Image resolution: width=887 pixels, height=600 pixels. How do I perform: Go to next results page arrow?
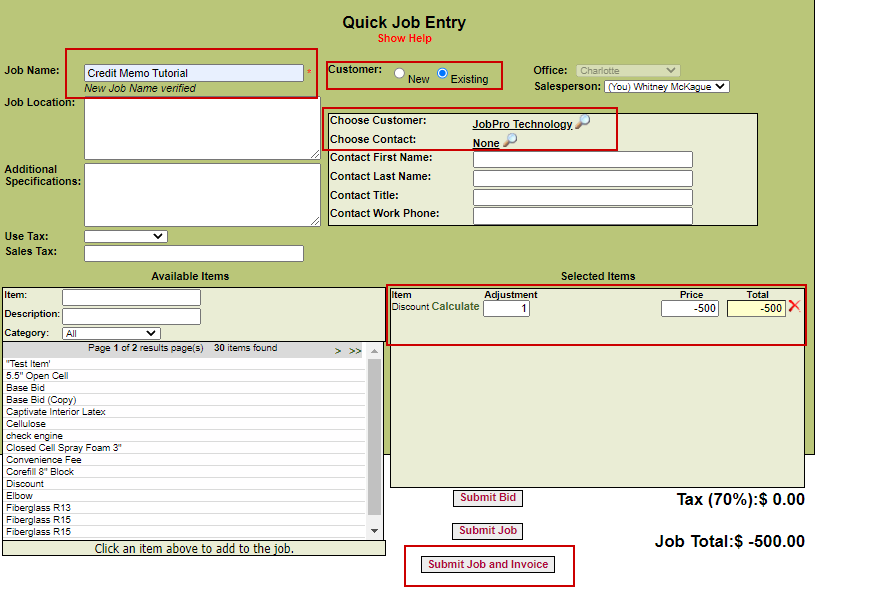(x=338, y=351)
